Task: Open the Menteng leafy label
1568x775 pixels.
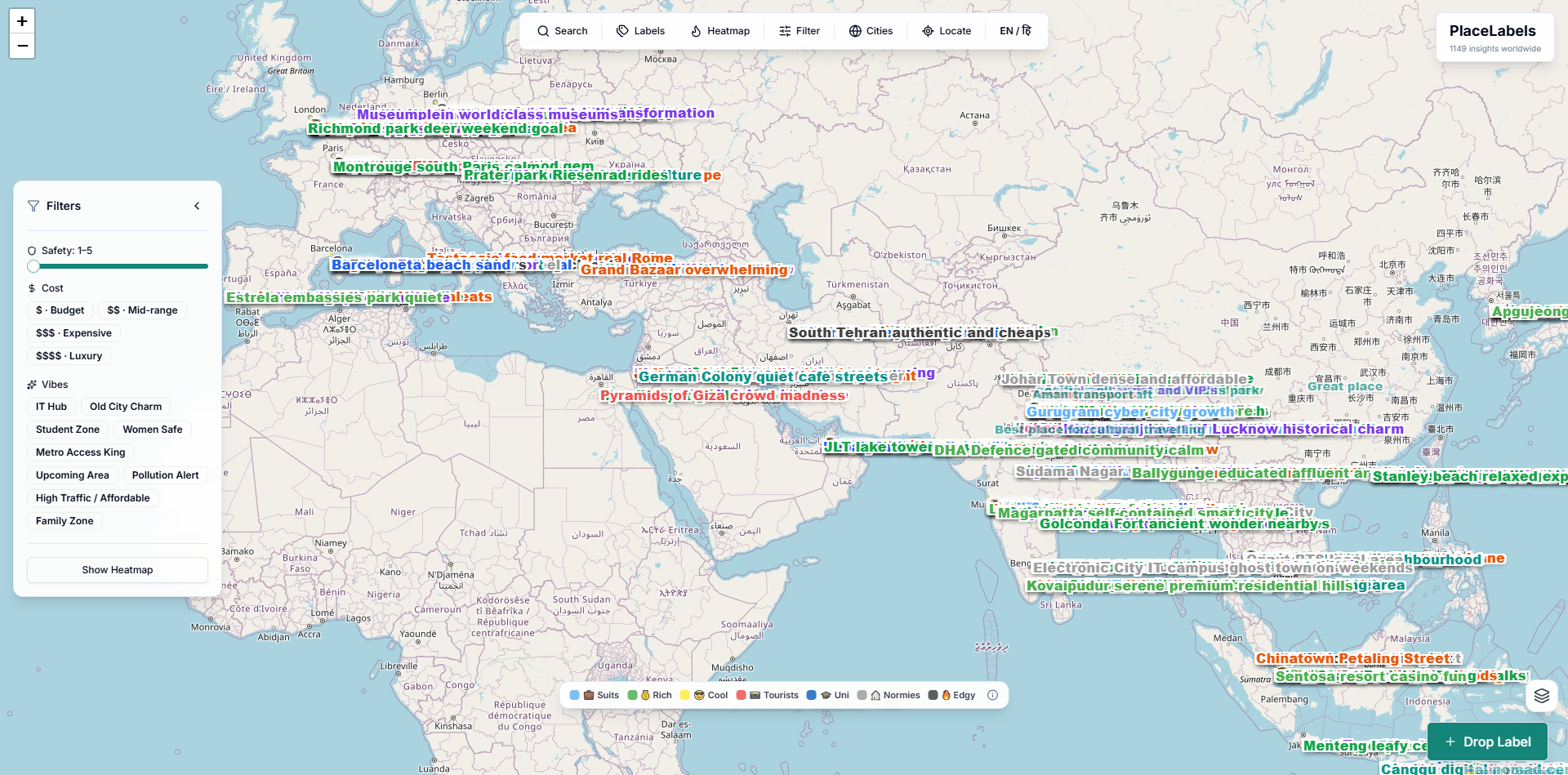Action: tap(1365, 746)
